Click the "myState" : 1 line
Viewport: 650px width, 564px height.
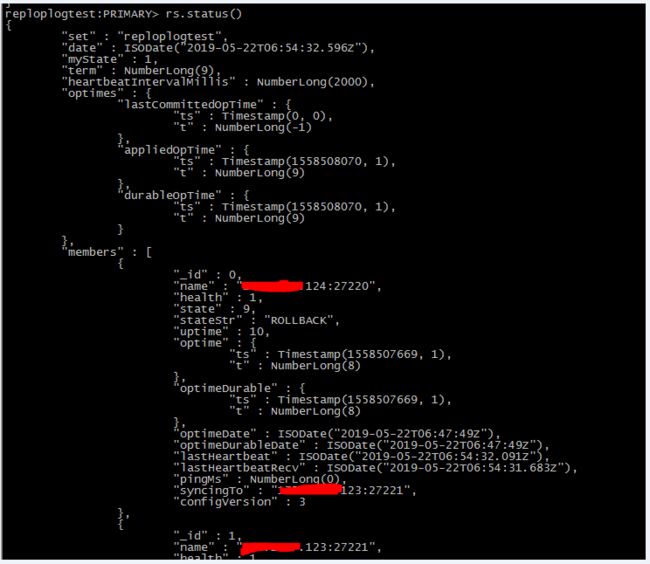pyautogui.click(x=109, y=59)
